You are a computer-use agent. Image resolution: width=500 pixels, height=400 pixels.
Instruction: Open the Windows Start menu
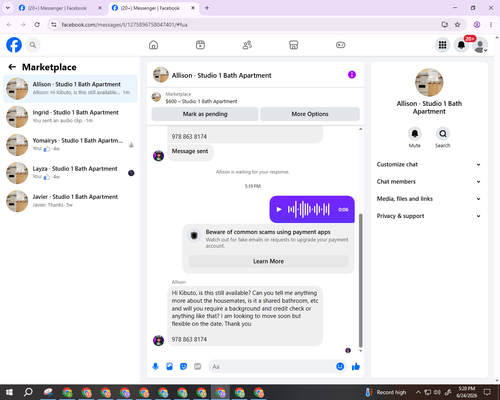9,392
